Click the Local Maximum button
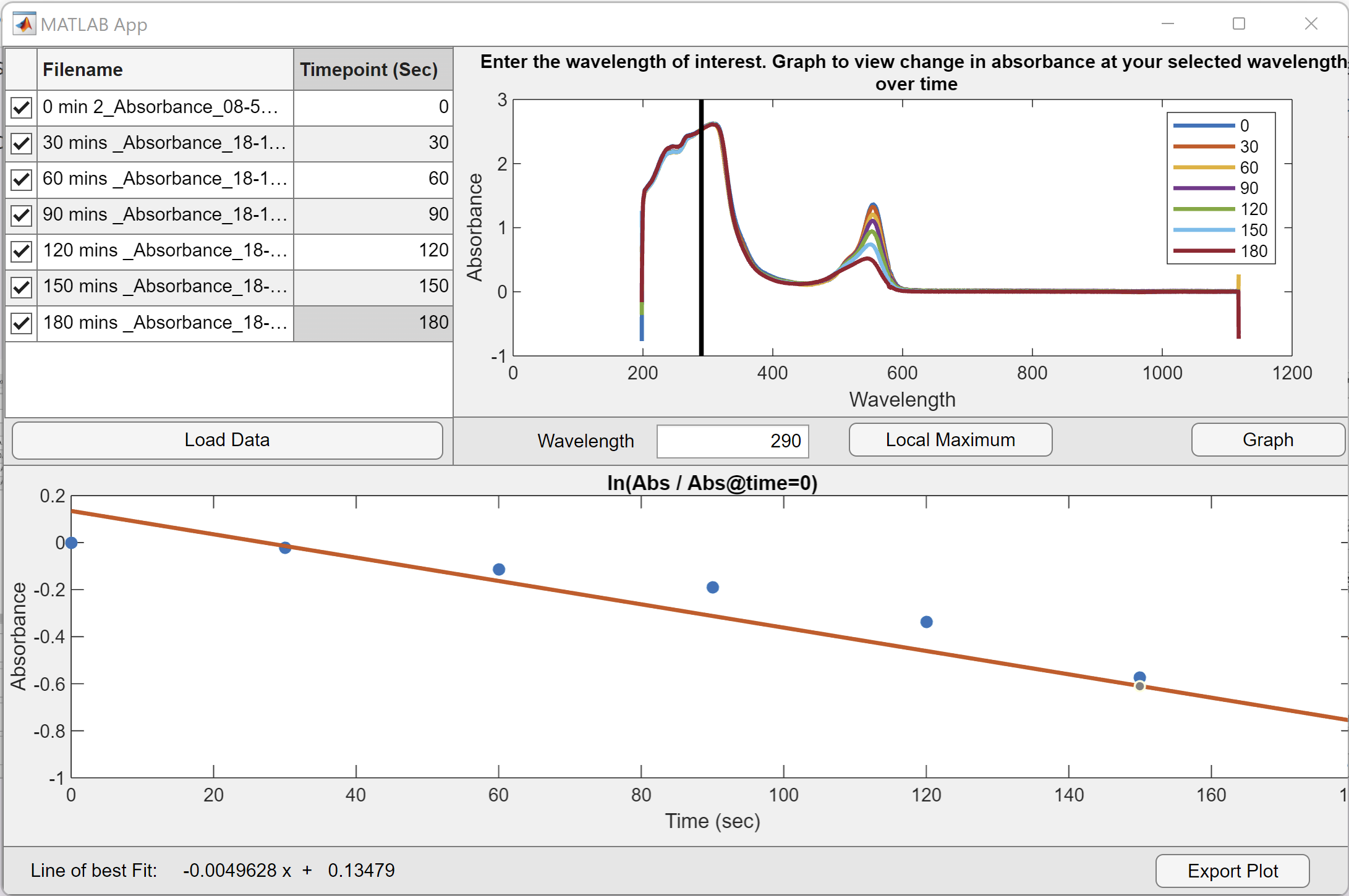The image size is (1349, 896). pyautogui.click(x=950, y=440)
